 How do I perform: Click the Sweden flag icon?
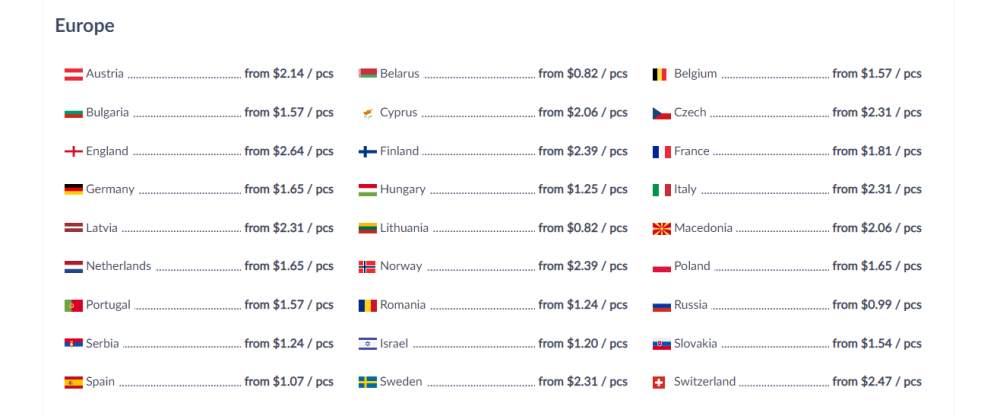(x=367, y=382)
